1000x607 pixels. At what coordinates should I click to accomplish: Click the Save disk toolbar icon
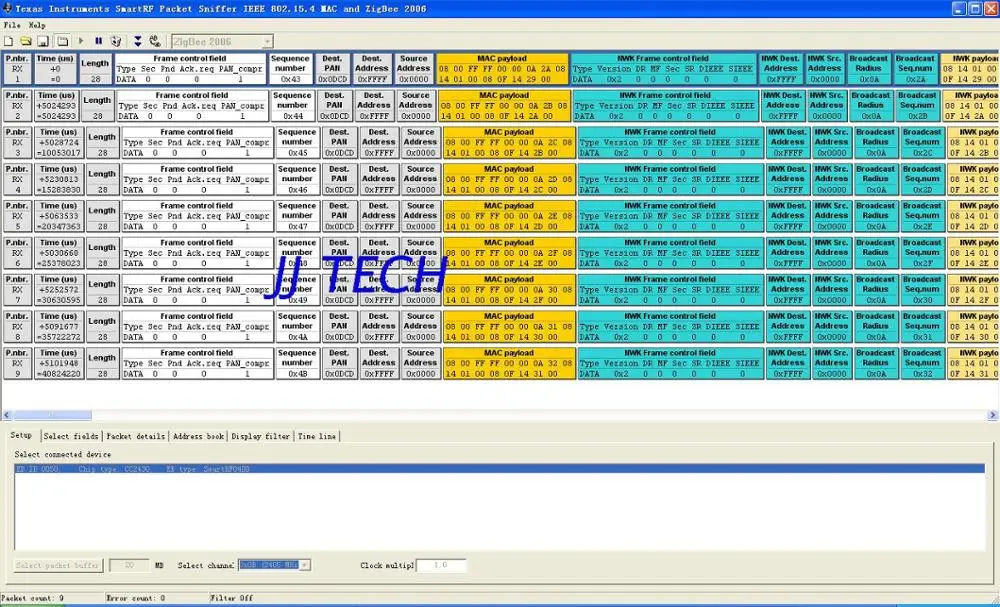43,41
